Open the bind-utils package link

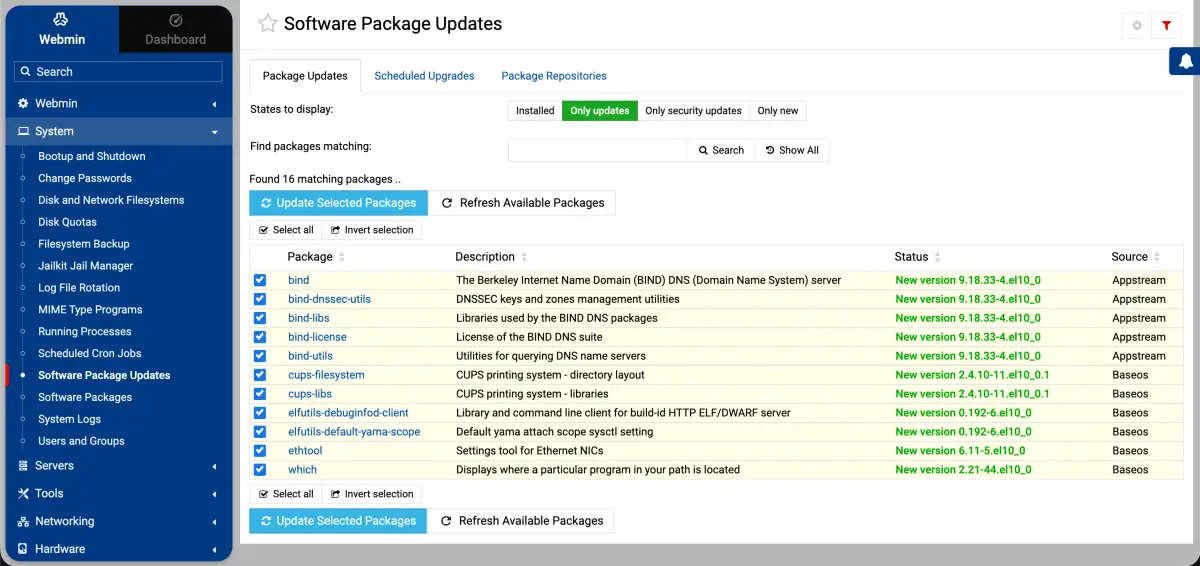click(310, 356)
